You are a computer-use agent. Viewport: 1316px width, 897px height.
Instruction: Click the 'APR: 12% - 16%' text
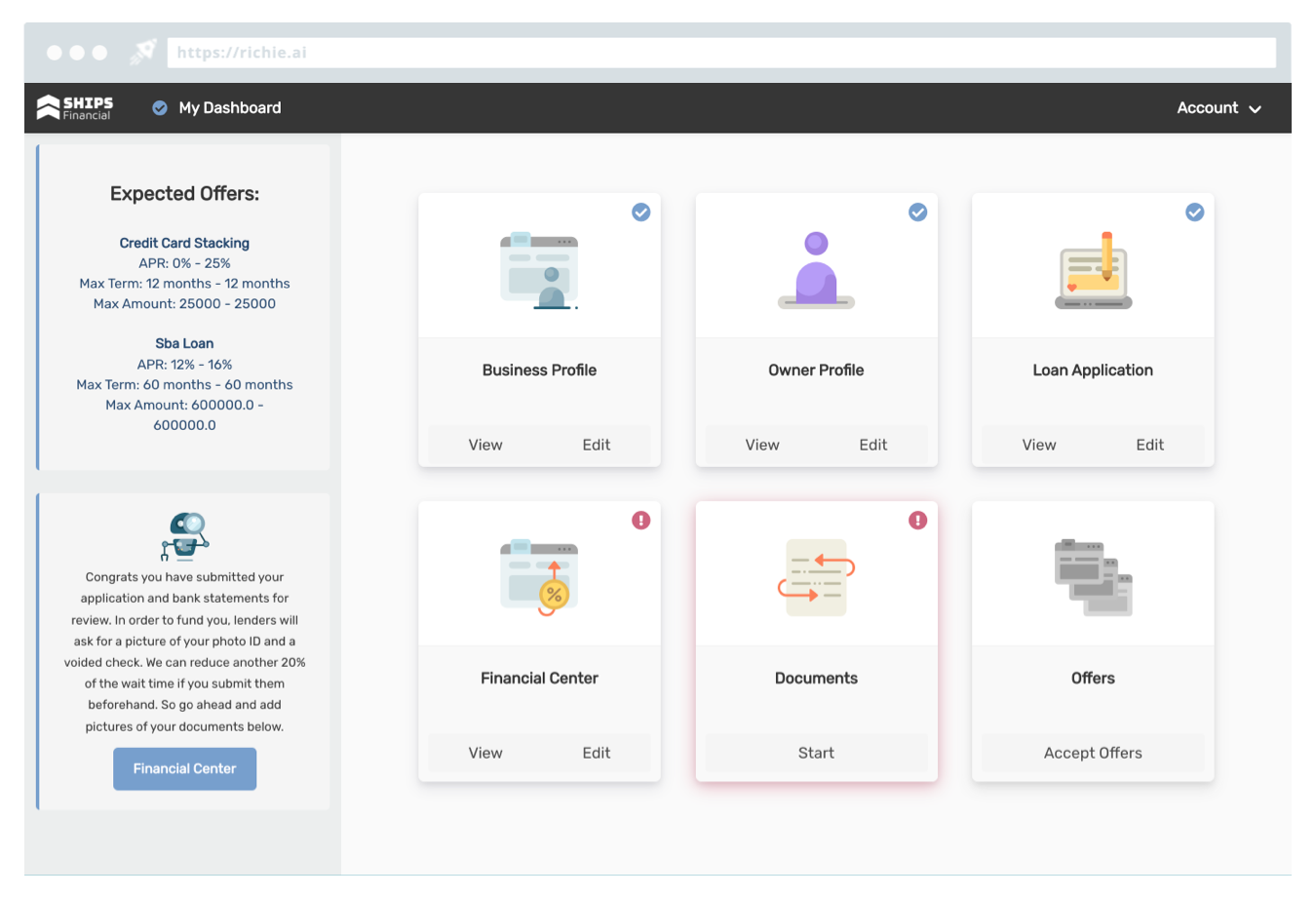[x=184, y=365]
